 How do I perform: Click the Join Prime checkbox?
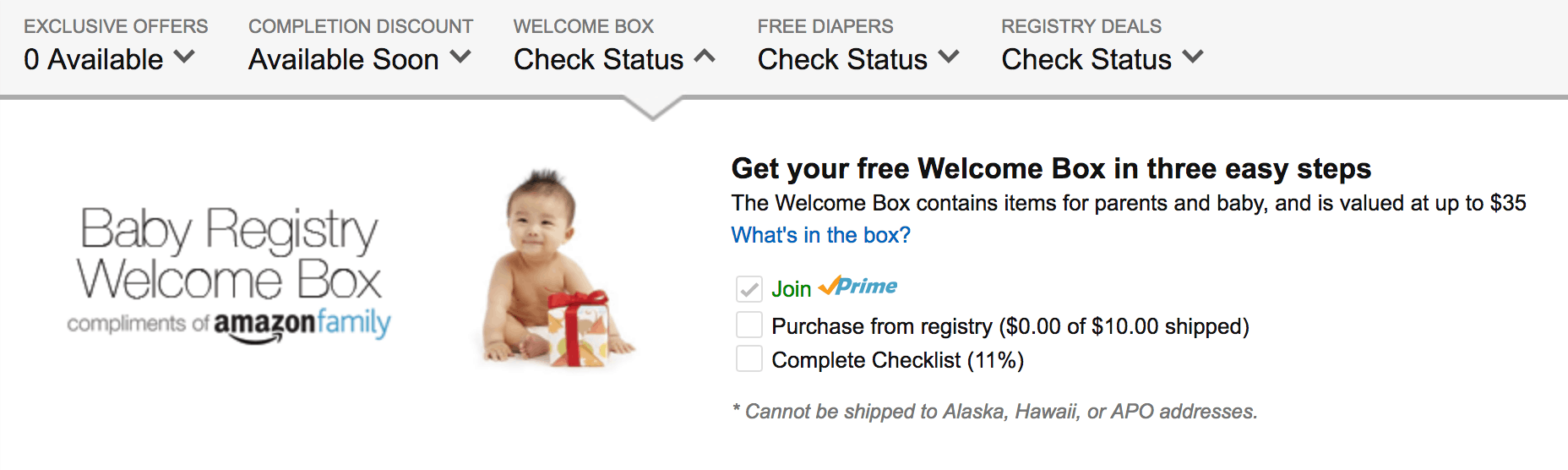[749, 289]
